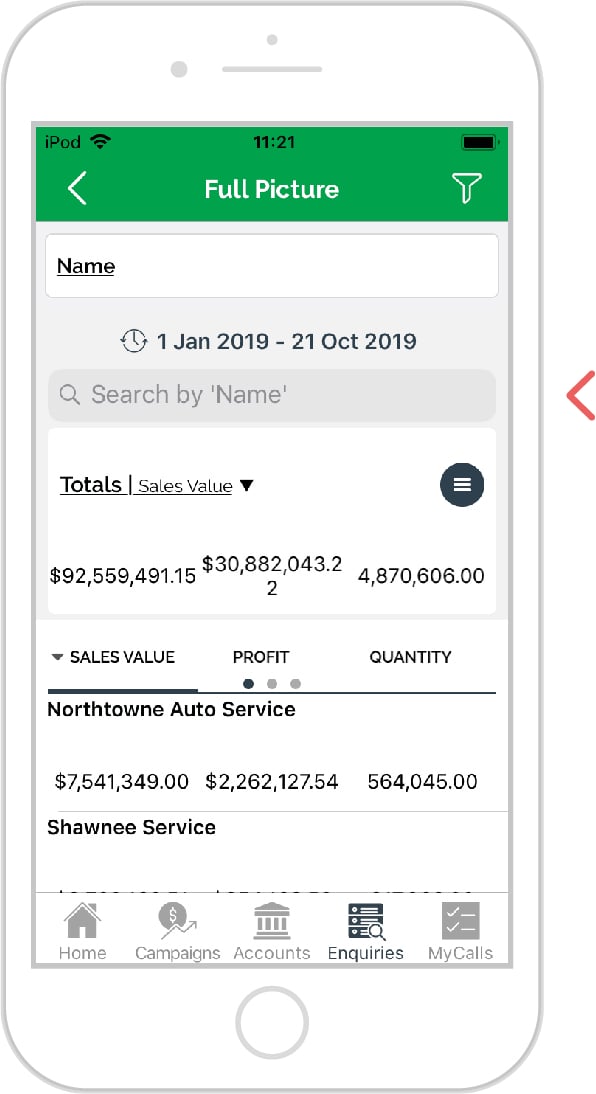This screenshot has height=1094, width=596.
Task: Expand the Sales Value dropdown arrow in Totals
Action: 246,486
